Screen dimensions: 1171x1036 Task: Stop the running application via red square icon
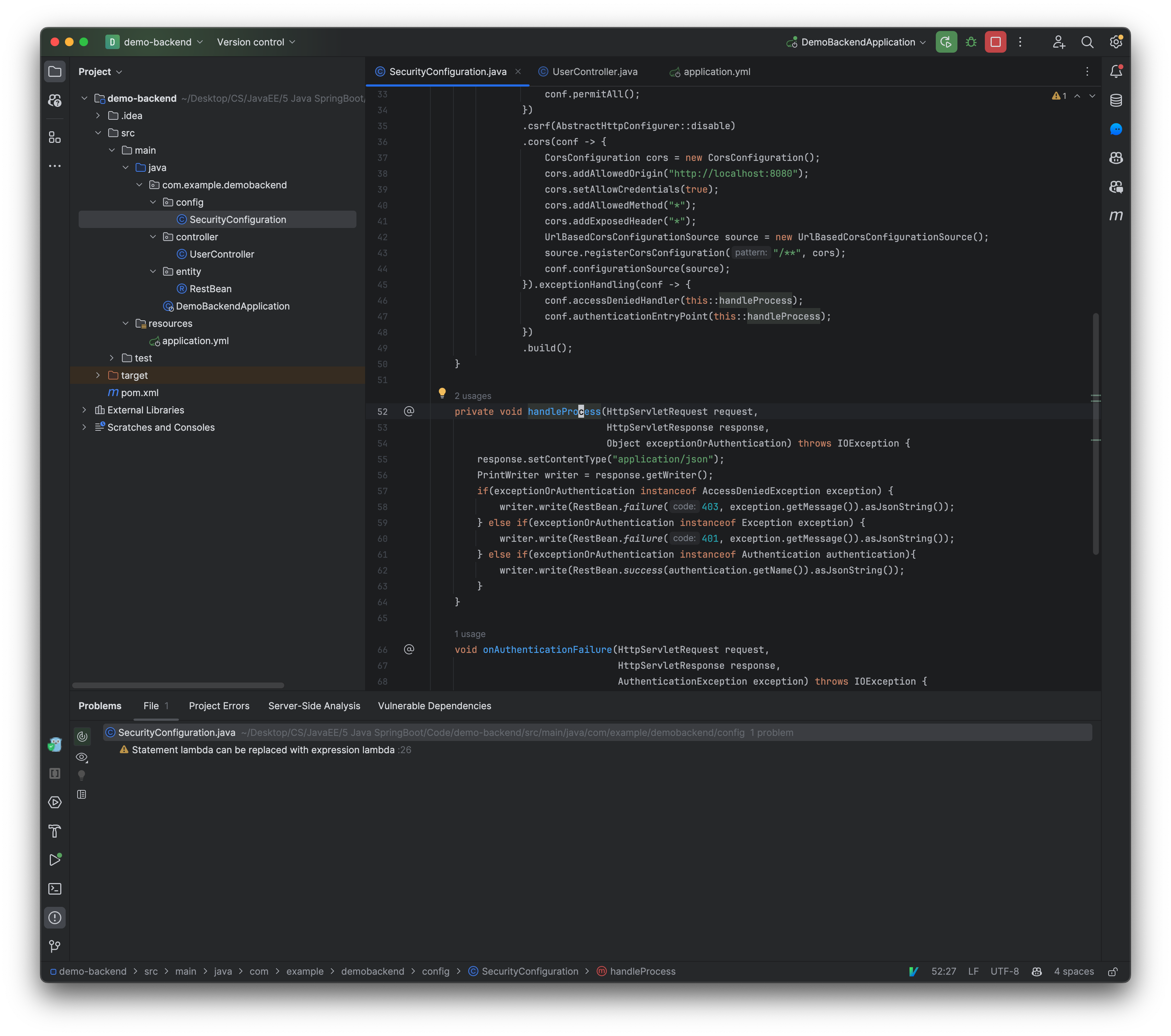[996, 42]
